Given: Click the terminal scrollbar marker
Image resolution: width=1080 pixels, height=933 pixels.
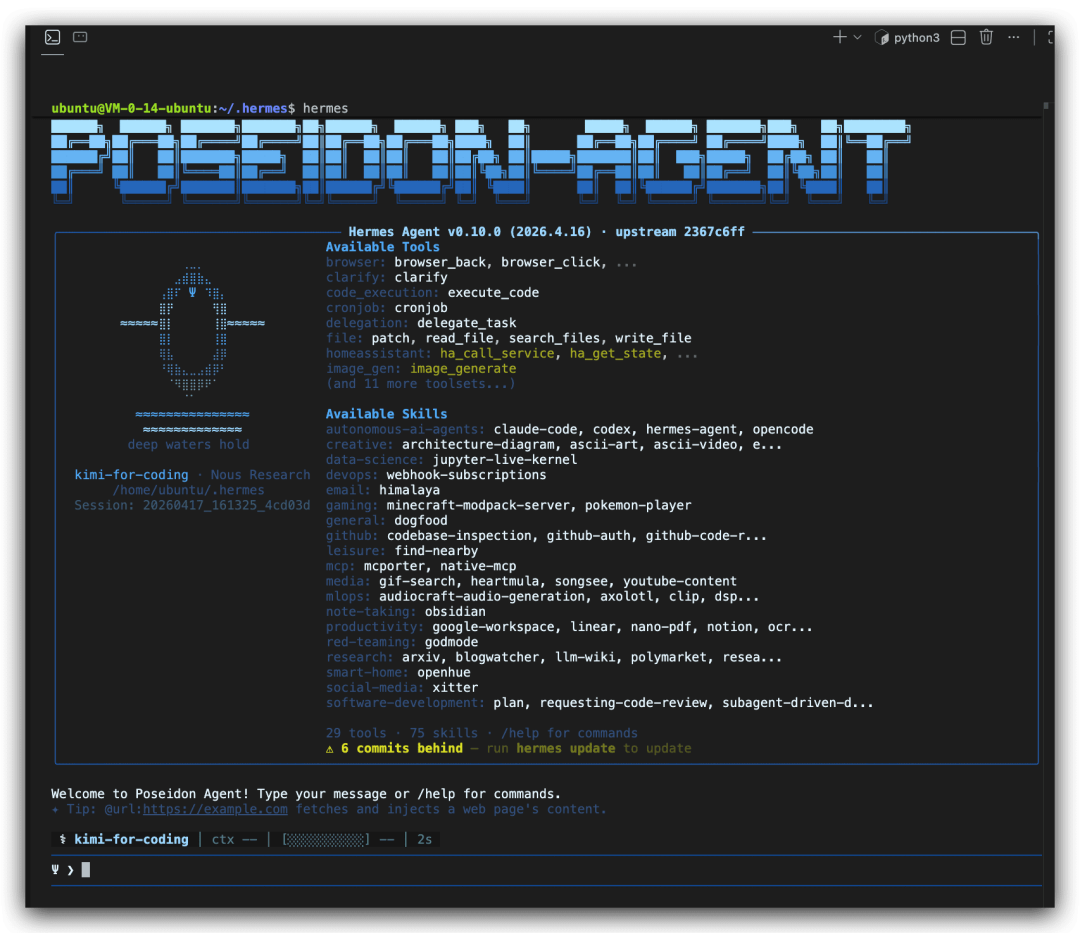Looking at the screenshot, I should [x=1046, y=106].
